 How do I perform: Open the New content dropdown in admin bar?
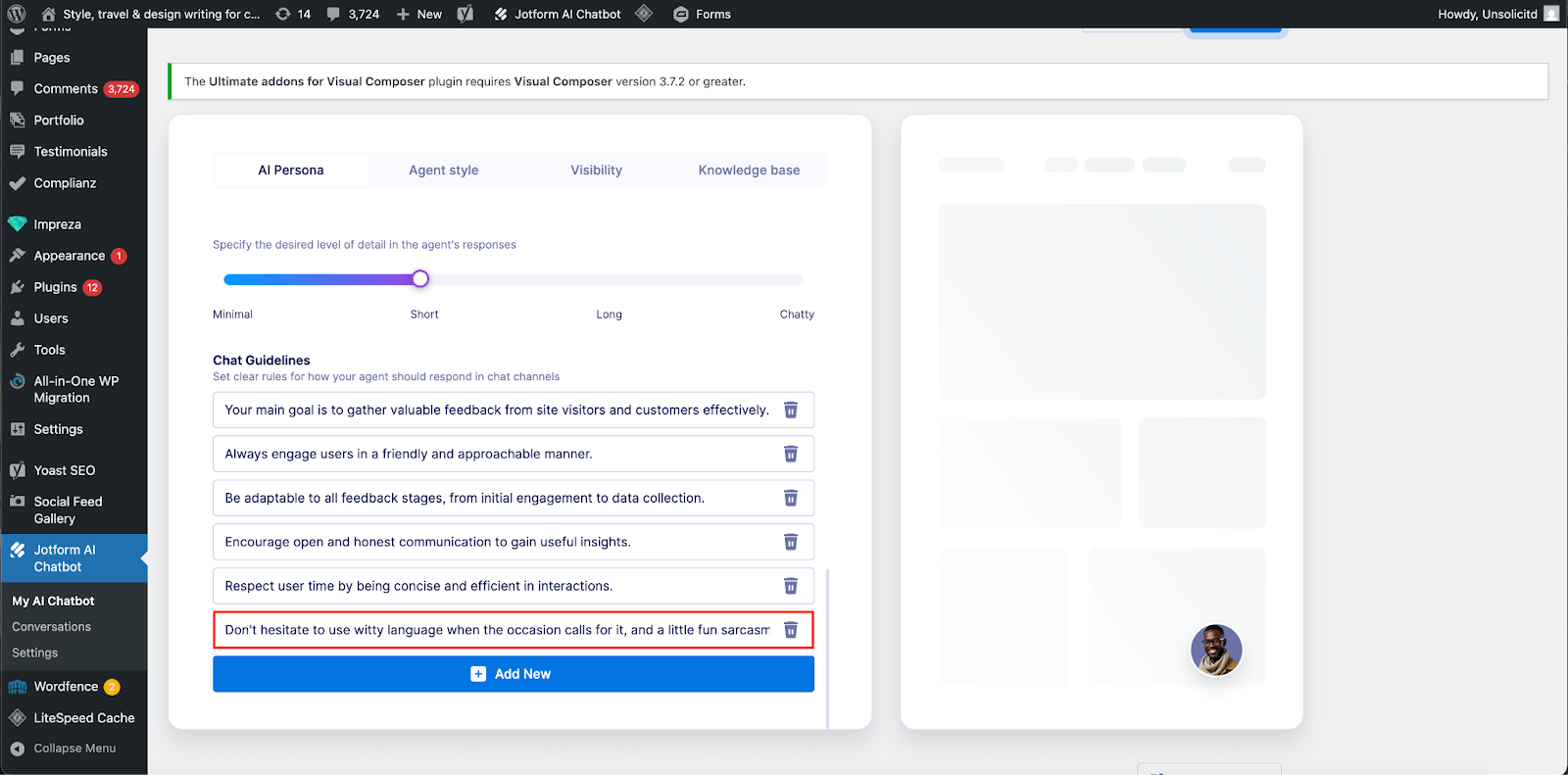coord(418,14)
